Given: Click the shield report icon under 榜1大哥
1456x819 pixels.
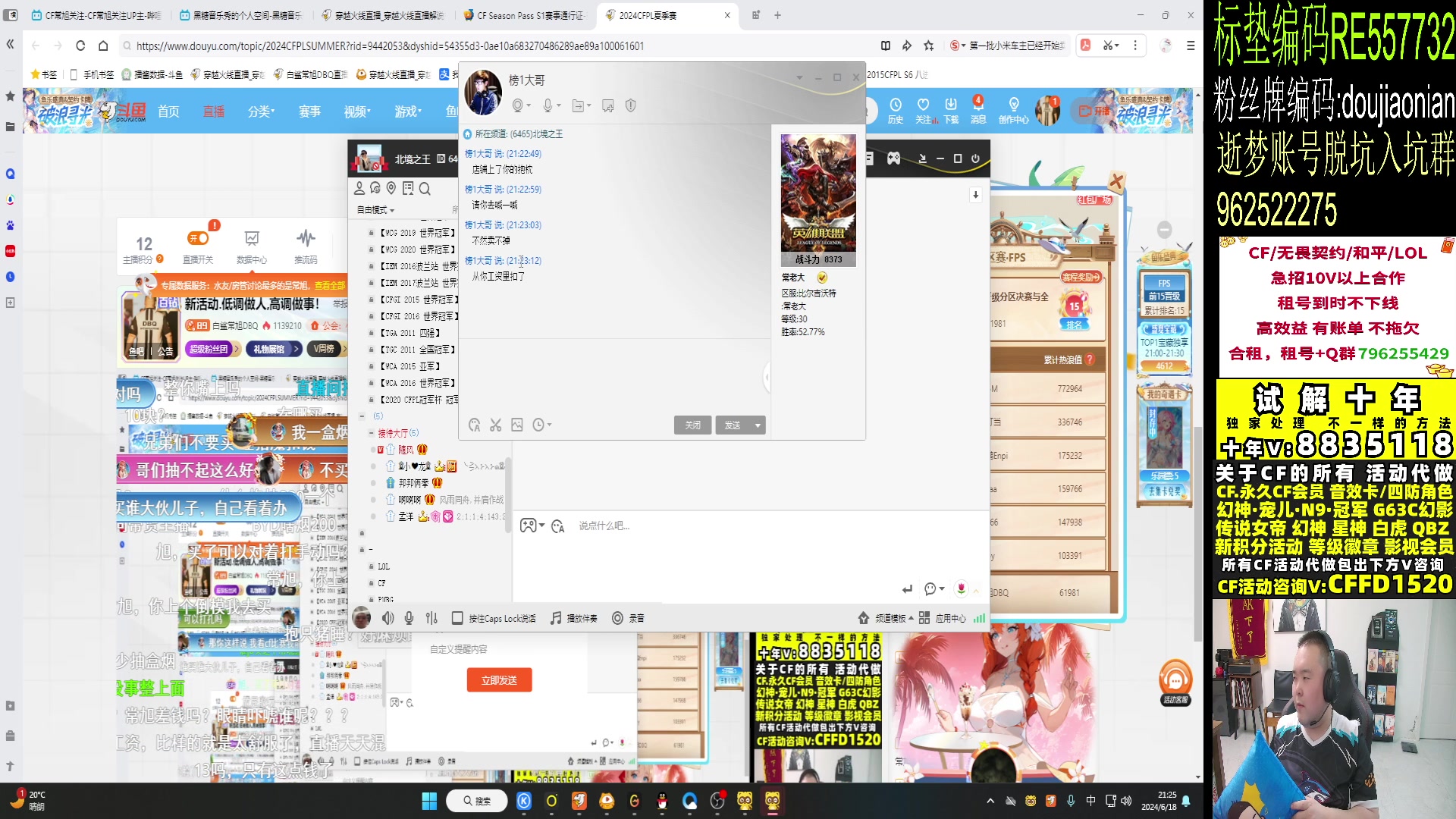Looking at the screenshot, I should (630, 106).
